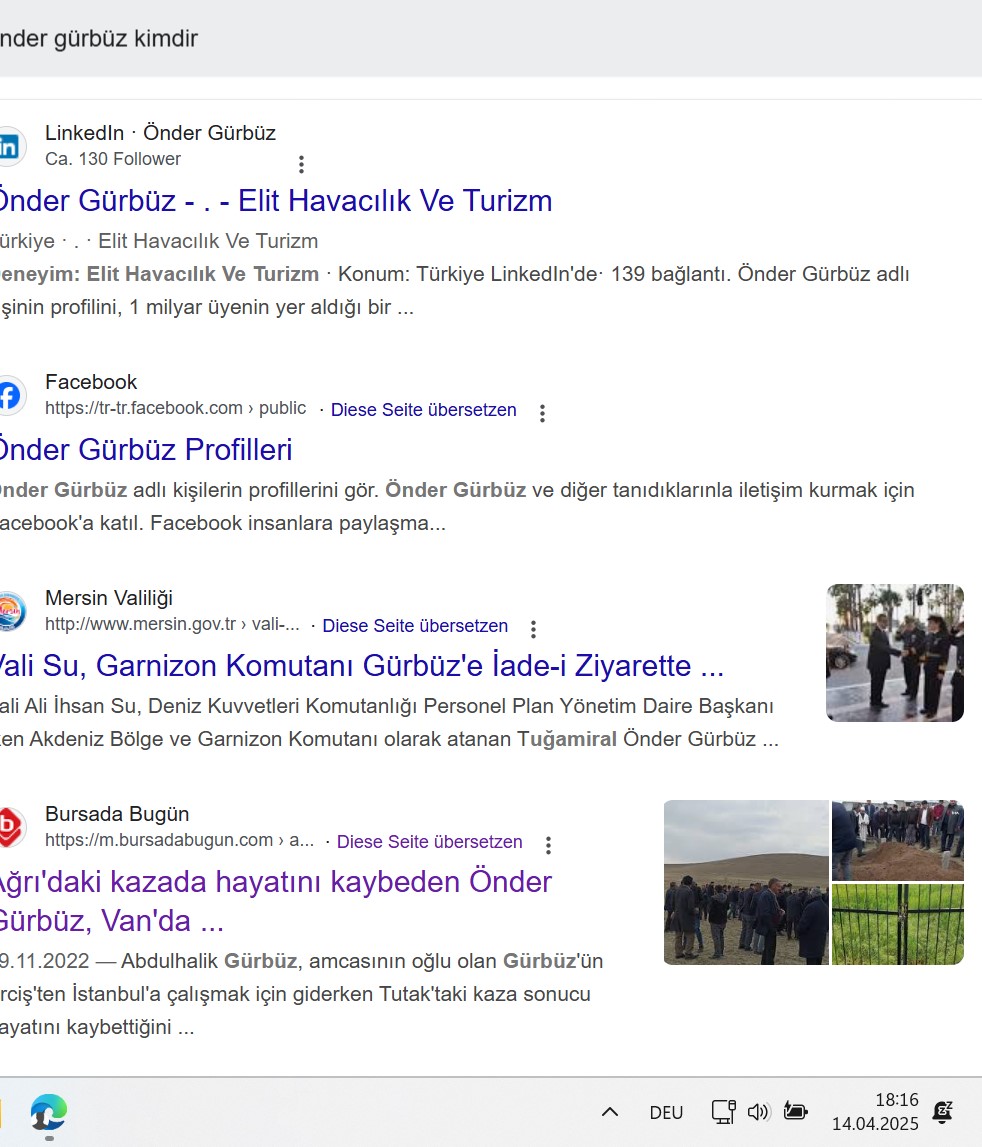982x1147 pixels.
Task: Translate the Bursada Bugün result page
Action: (430, 841)
